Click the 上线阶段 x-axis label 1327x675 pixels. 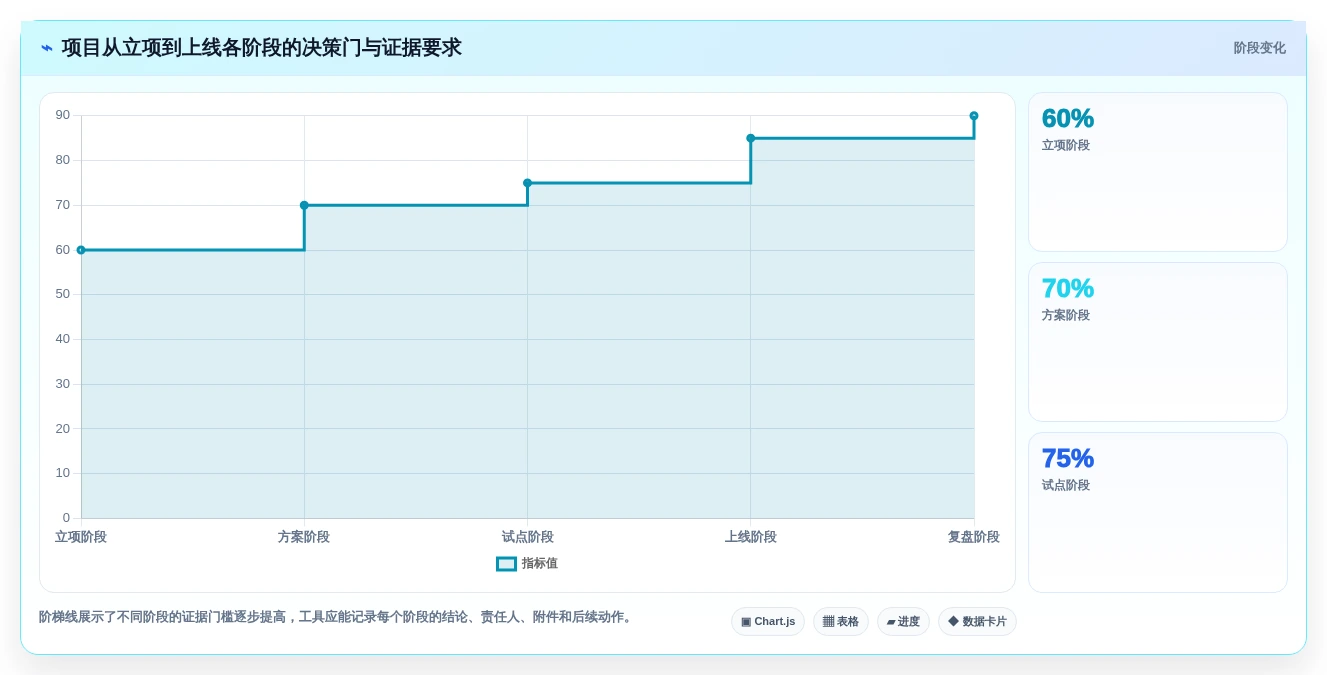[x=751, y=537]
